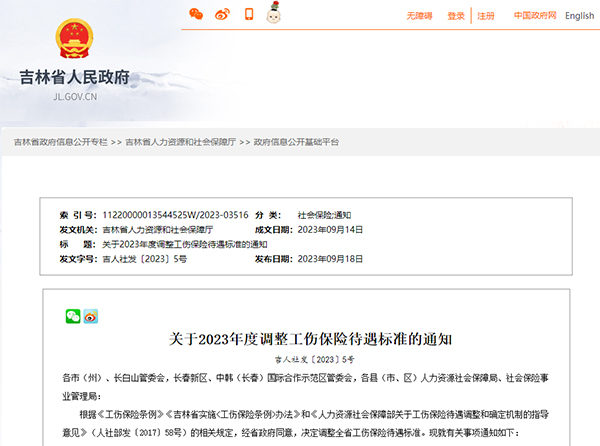Click the 登录 login link
The height and width of the screenshot is (446, 600).
456,16
